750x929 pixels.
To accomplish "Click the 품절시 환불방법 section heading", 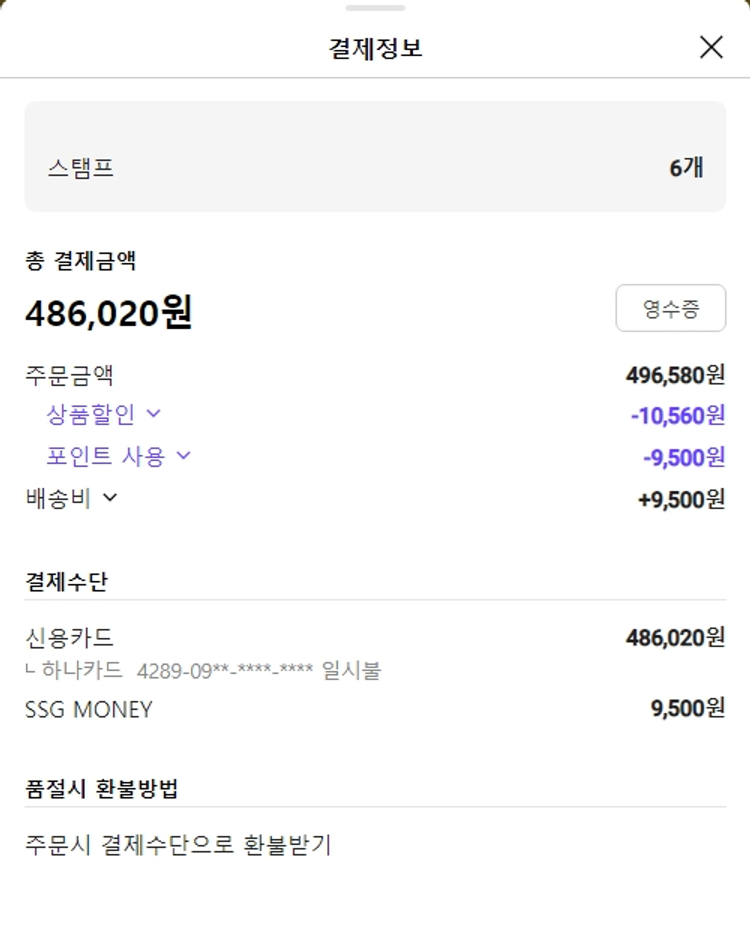I will click(x=101, y=788).
